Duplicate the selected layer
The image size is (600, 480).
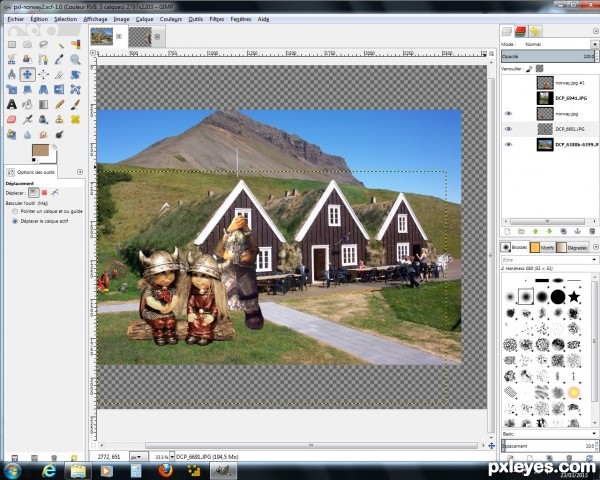564,232
